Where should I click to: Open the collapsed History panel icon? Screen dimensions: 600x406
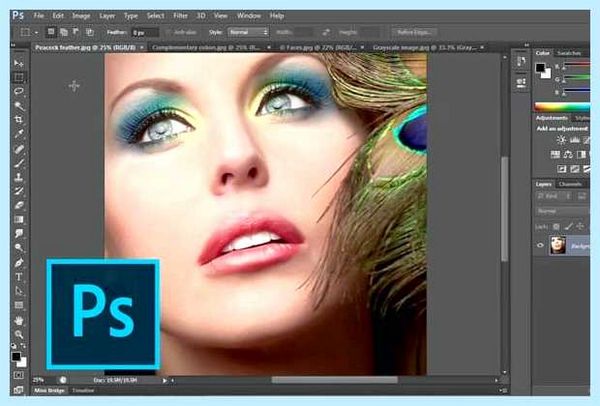tap(521, 62)
